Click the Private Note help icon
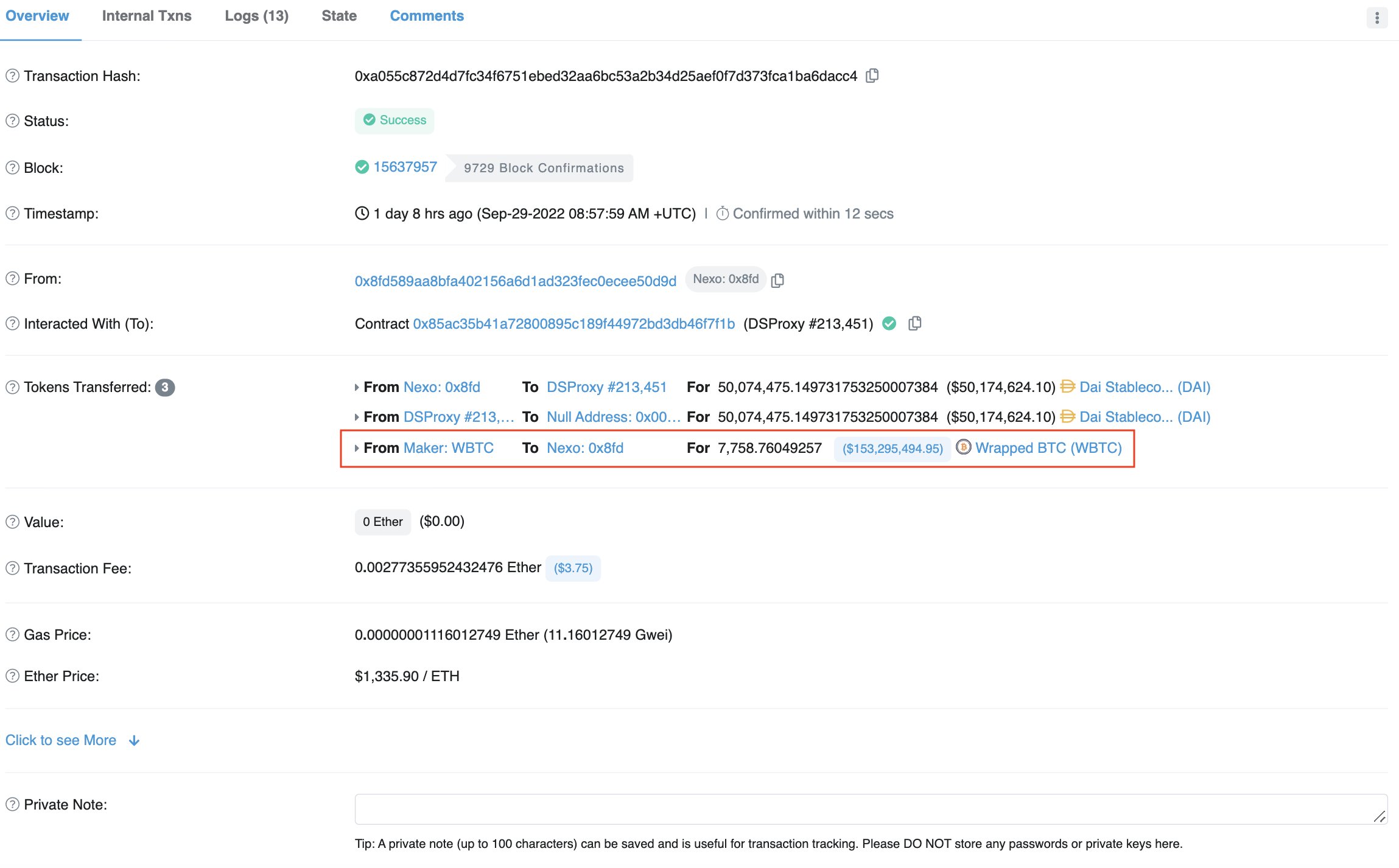1399x868 pixels. (x=12, y=805)
